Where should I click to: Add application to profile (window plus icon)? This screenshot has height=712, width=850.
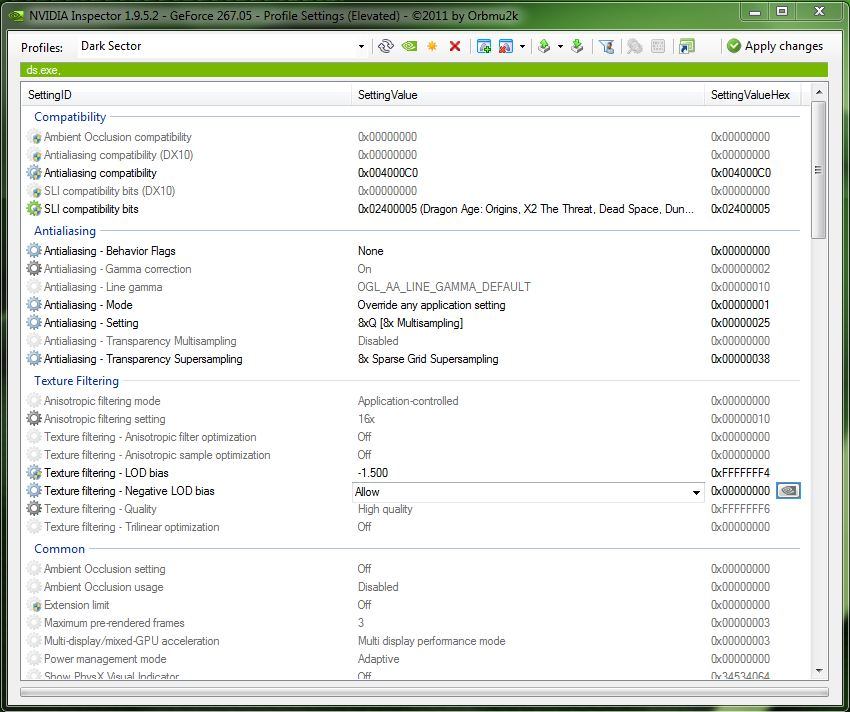(484, 46)
